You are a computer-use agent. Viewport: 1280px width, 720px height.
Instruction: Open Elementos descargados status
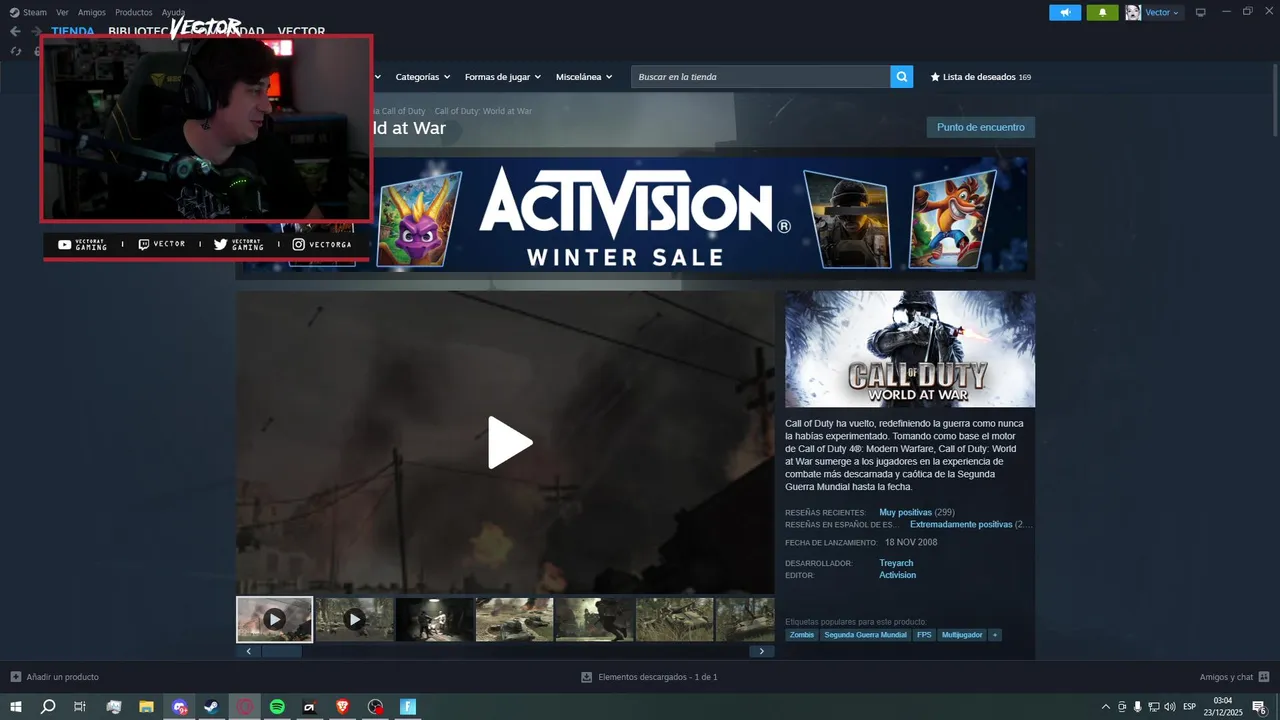[657, 677]
